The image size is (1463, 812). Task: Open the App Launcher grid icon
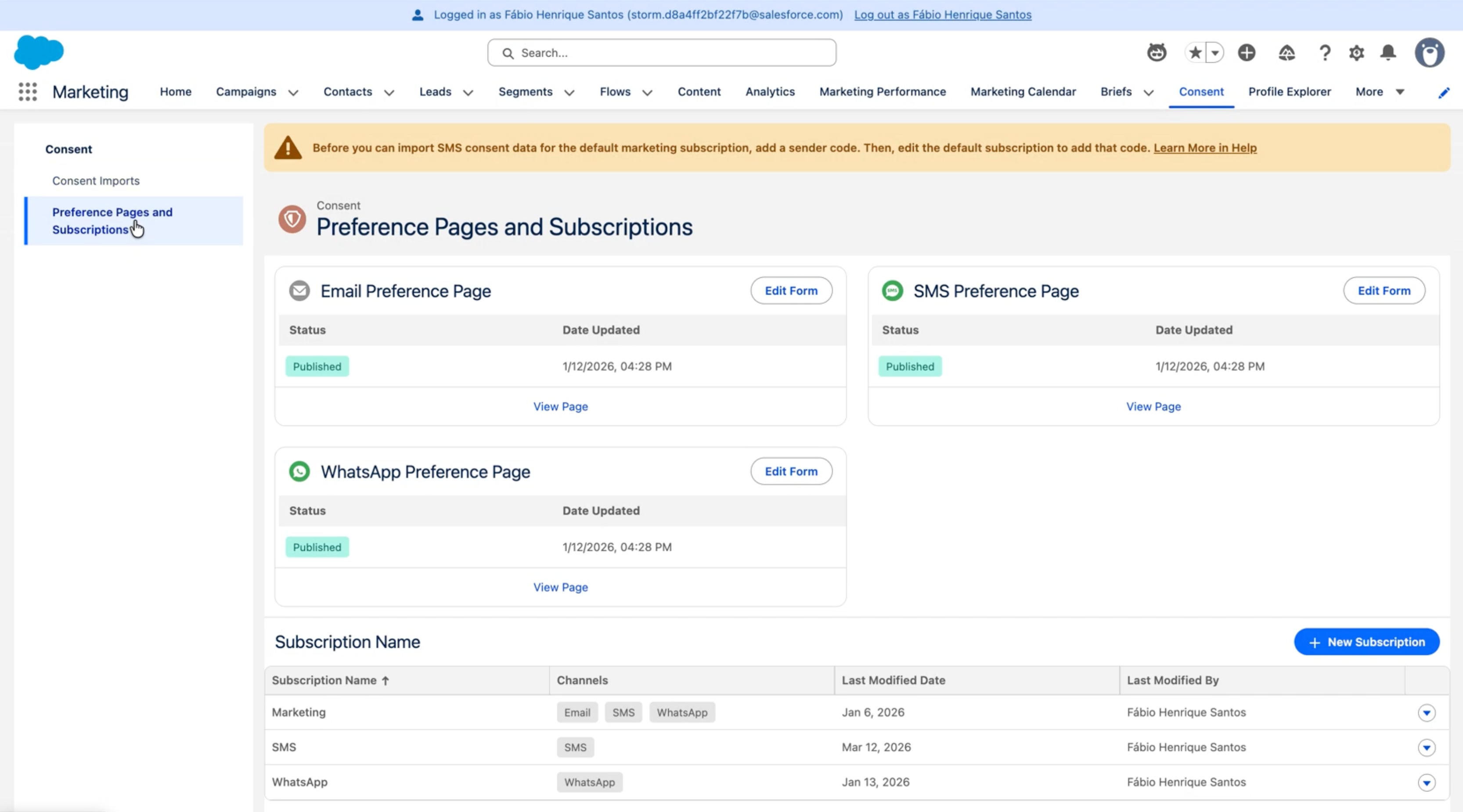[27, 91]
